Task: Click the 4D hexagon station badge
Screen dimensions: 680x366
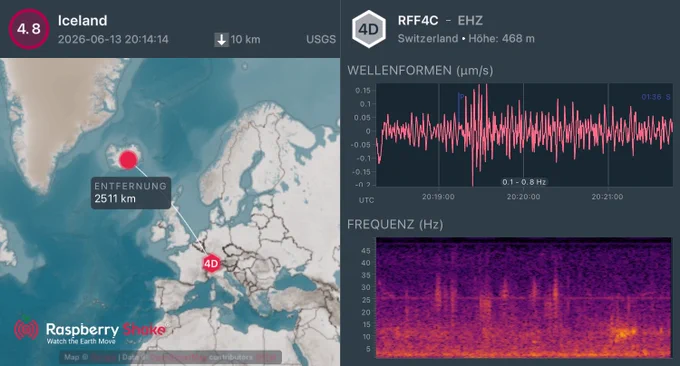Action: tap(369, 29)
